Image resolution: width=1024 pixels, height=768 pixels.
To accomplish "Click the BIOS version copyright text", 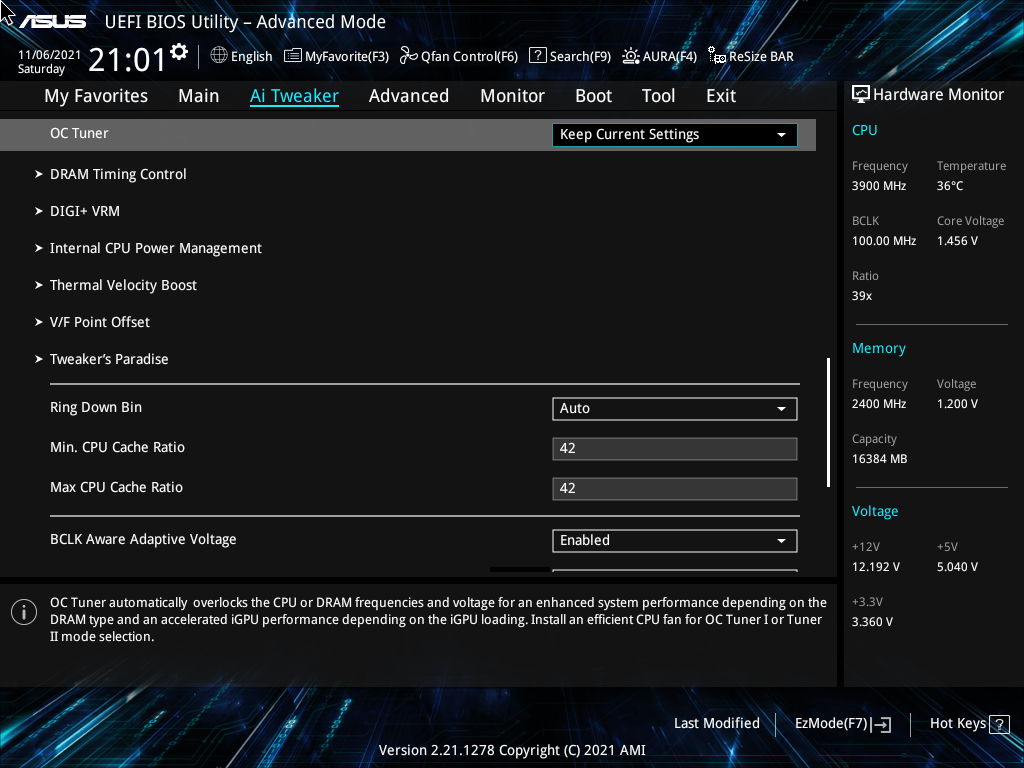I will pos(512,750).
